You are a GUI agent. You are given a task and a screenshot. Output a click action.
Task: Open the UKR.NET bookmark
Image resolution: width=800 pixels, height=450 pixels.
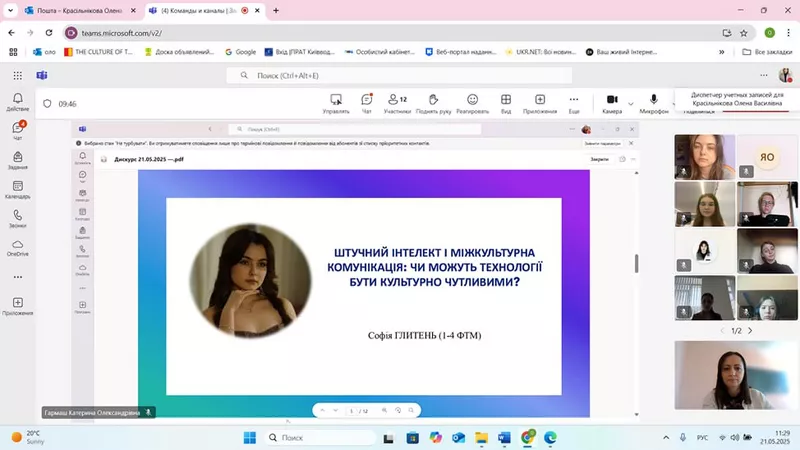point(540,52)
